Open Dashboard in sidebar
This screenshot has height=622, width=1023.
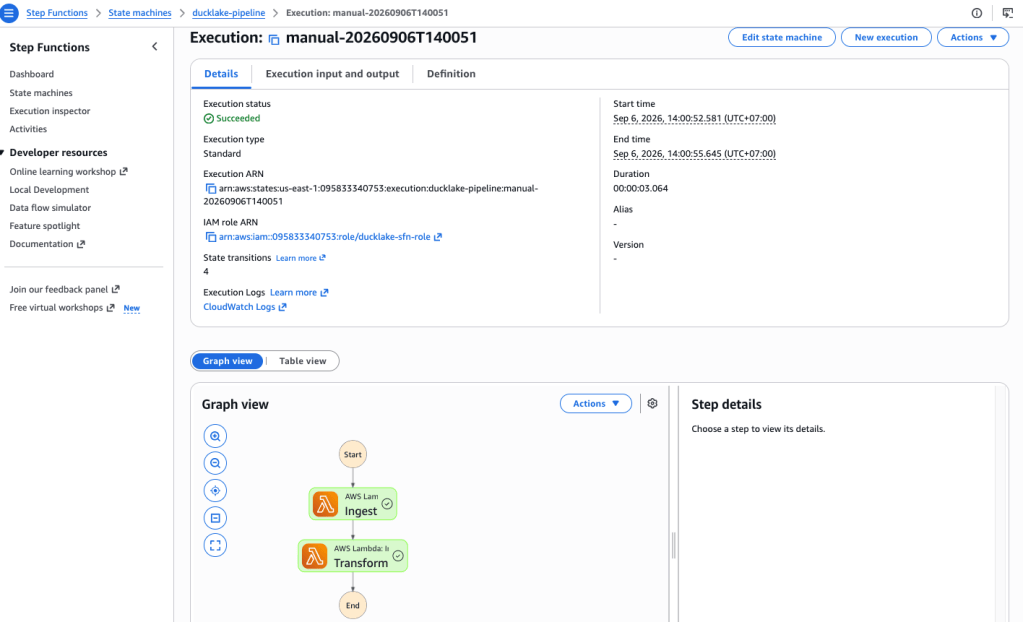(31, 74)
